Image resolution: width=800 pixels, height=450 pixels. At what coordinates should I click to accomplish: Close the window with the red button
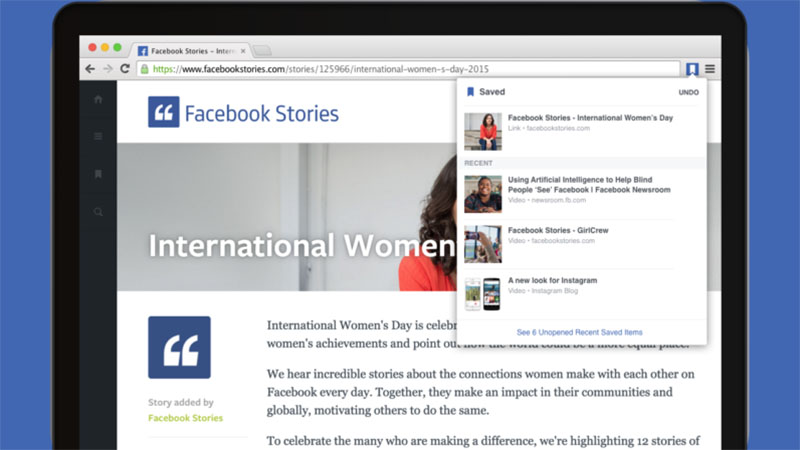click(92, 47)
